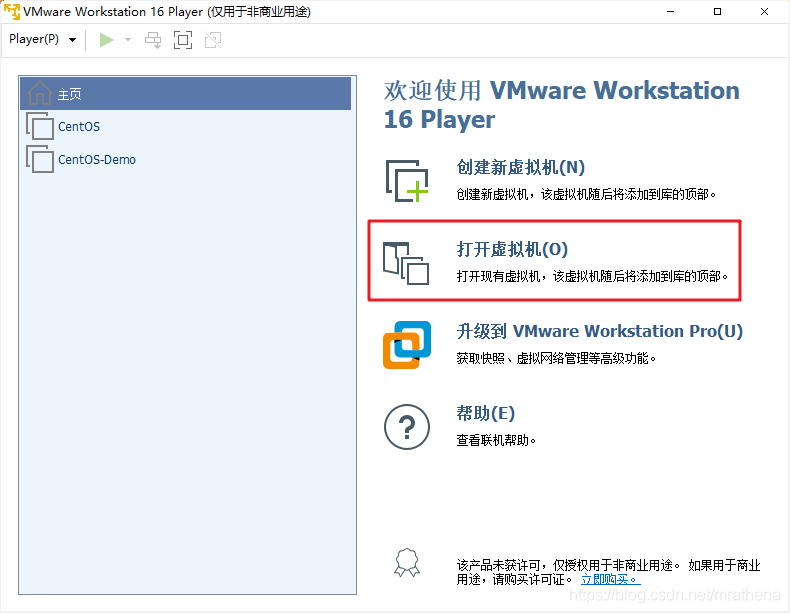Click the CentOS-Demo VM icon
This screenshot has width=790, height=613.
(x=40, y=159)
